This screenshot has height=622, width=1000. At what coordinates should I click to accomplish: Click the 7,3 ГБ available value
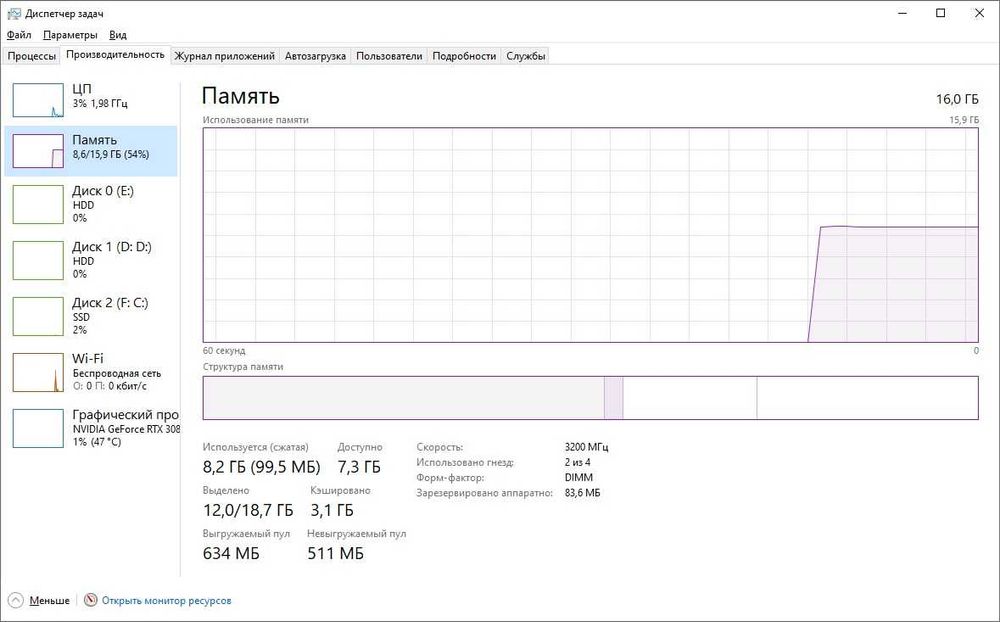point(359,467)
